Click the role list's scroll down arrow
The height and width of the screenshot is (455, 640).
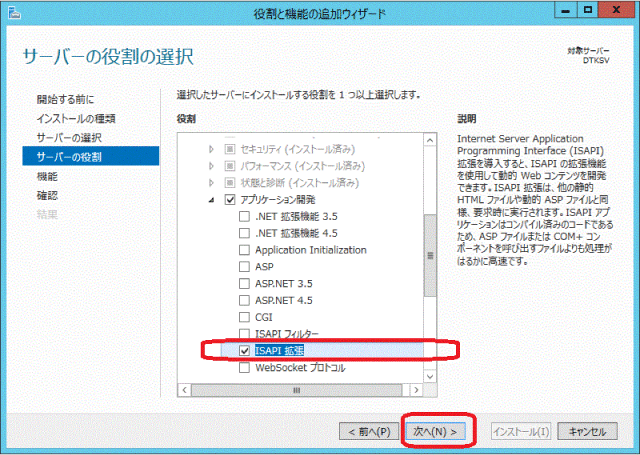click(430, 376)
